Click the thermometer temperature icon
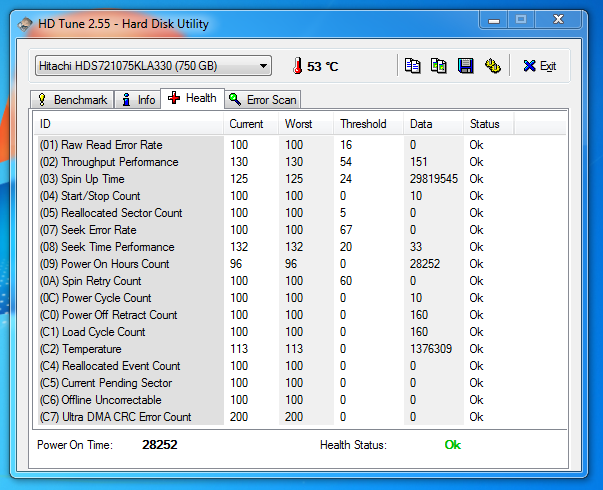603x490 pixels. point(297,66)
